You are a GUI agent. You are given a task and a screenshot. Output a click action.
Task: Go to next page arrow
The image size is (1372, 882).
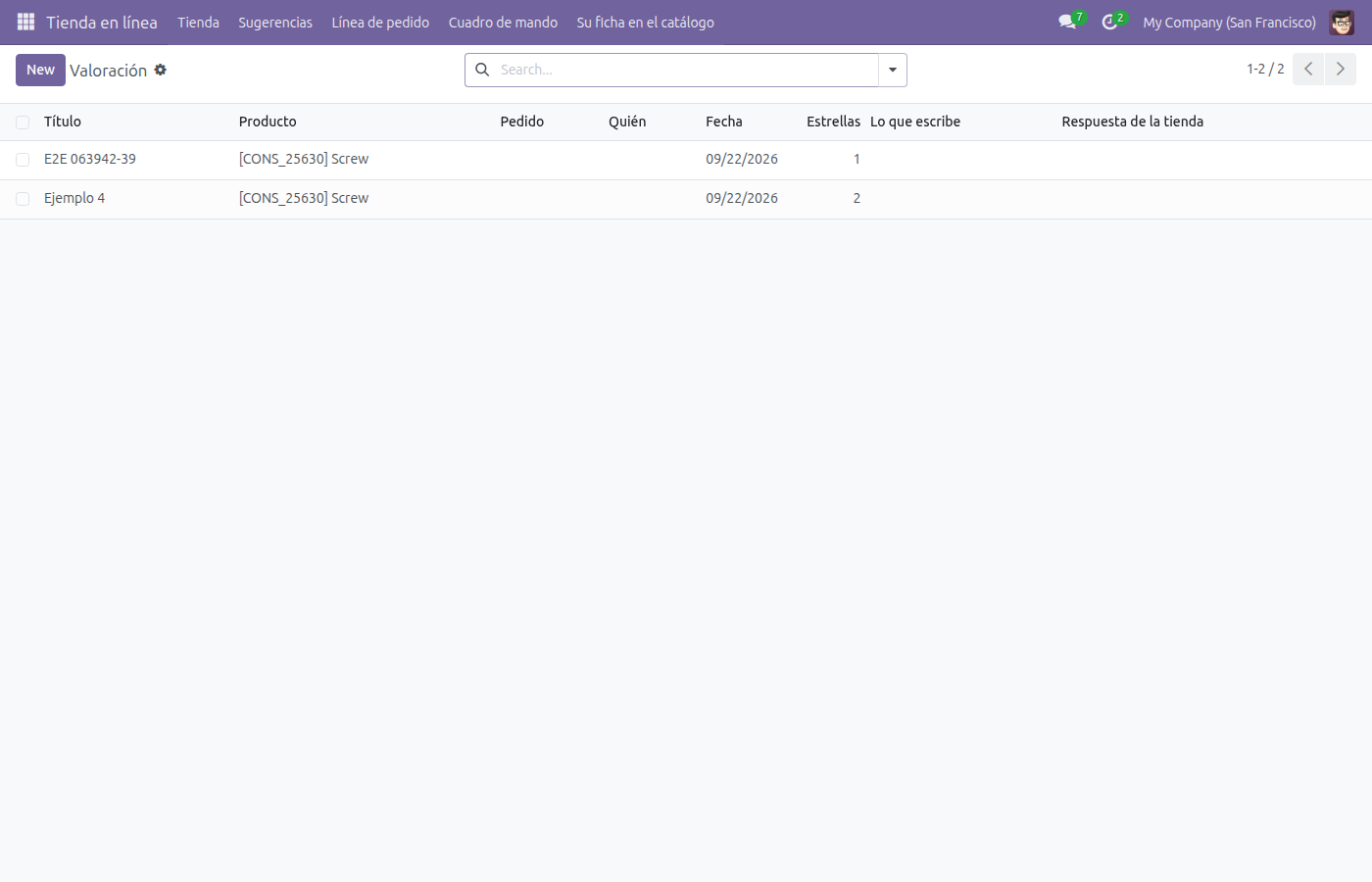click(1341, 69)
